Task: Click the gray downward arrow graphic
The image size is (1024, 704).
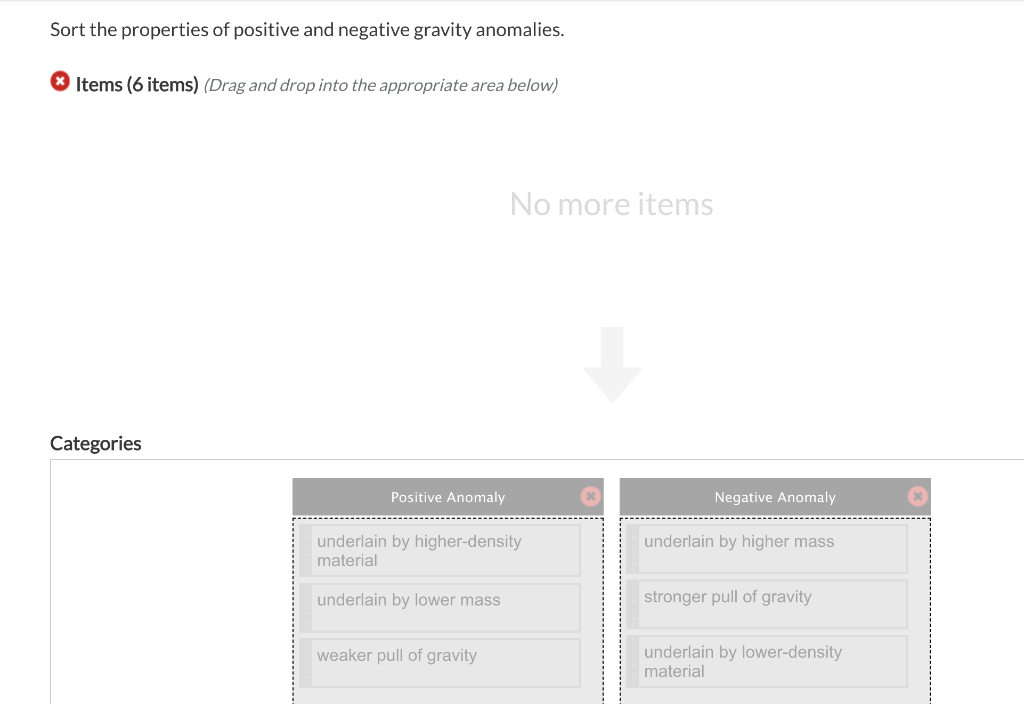Action: click(613, 364)
